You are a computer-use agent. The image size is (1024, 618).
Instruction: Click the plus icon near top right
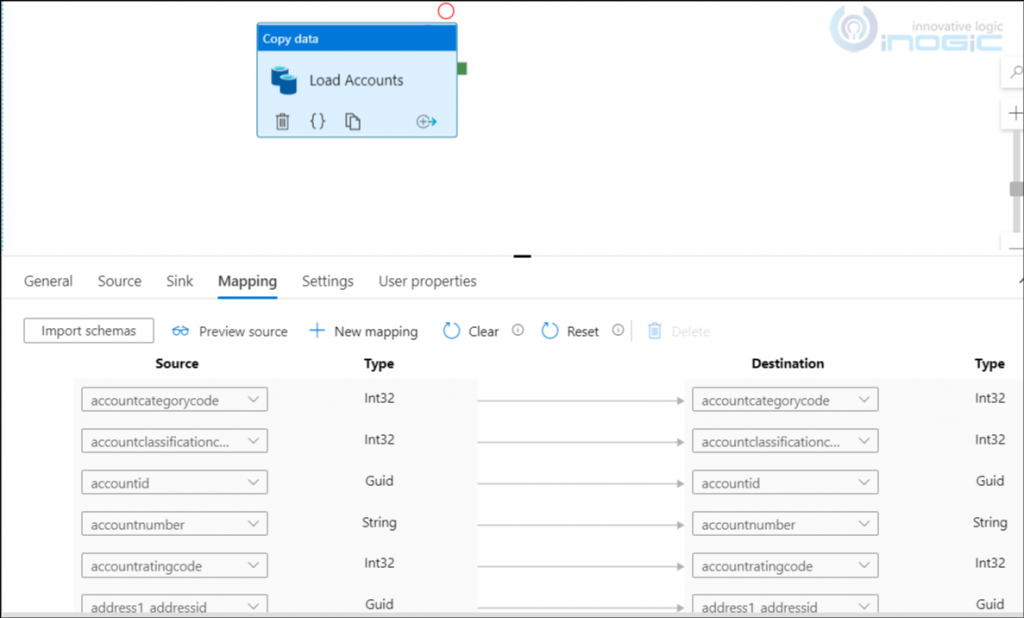tap(1016, 110)
